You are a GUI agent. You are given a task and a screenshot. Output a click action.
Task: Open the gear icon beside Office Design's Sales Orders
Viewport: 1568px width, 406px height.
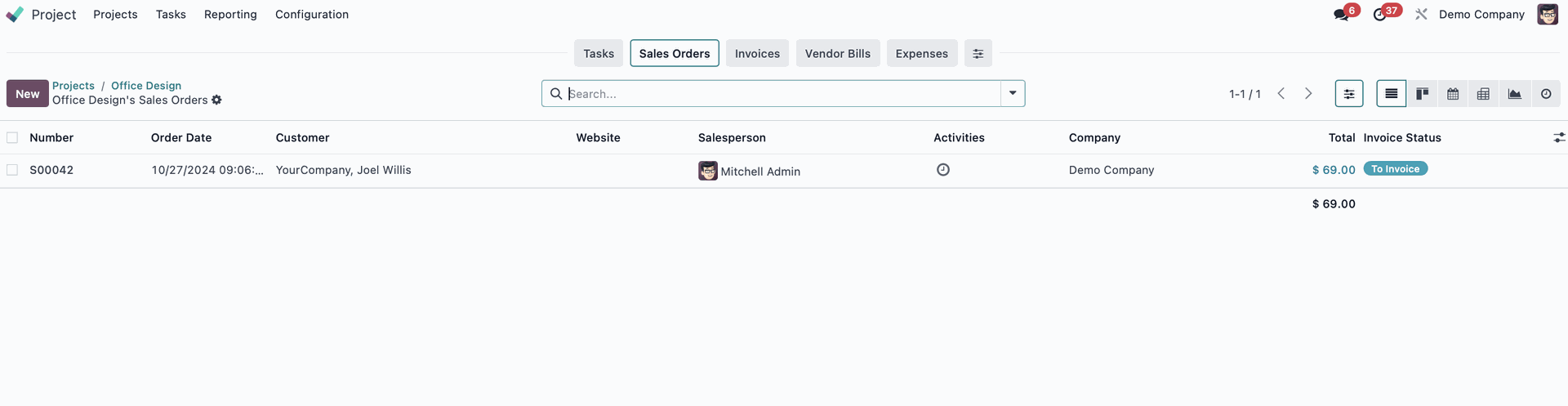[216, 100]
